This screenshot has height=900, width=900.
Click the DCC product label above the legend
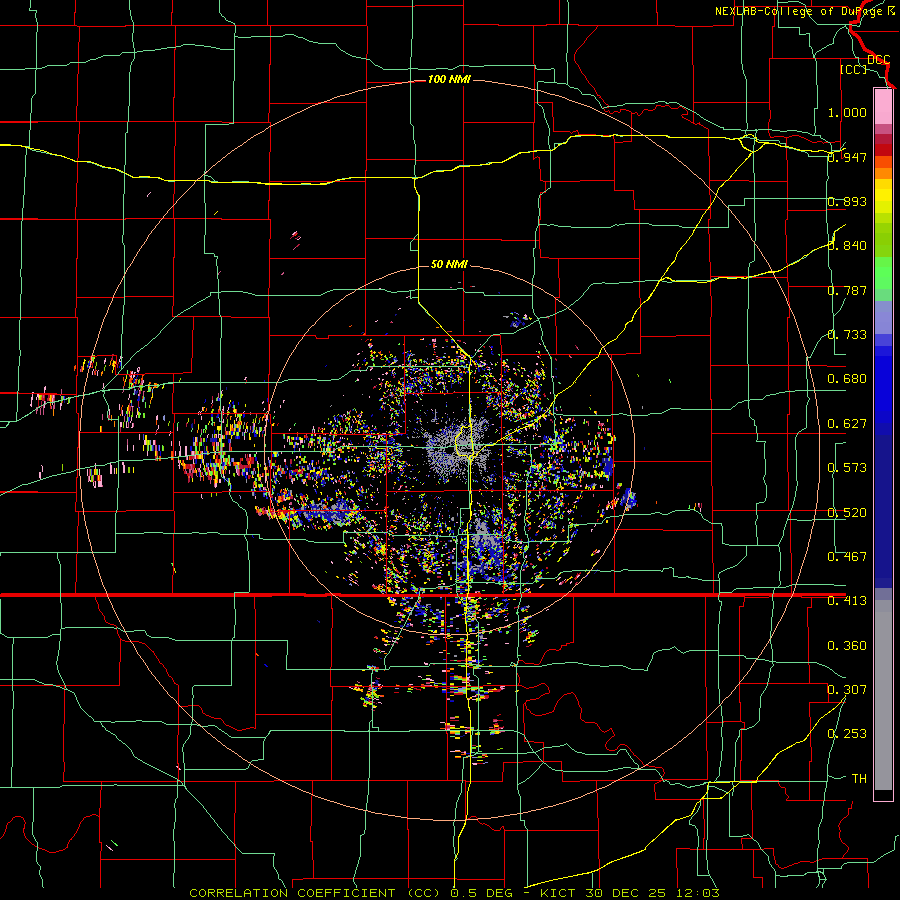point(879,60)
